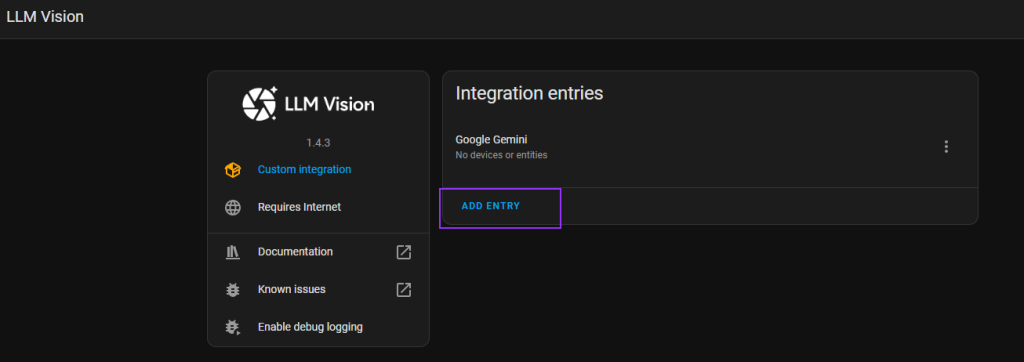Click the Documentation books icon
The height and width of the screenshot is (362, 1024).
point(232,252)
